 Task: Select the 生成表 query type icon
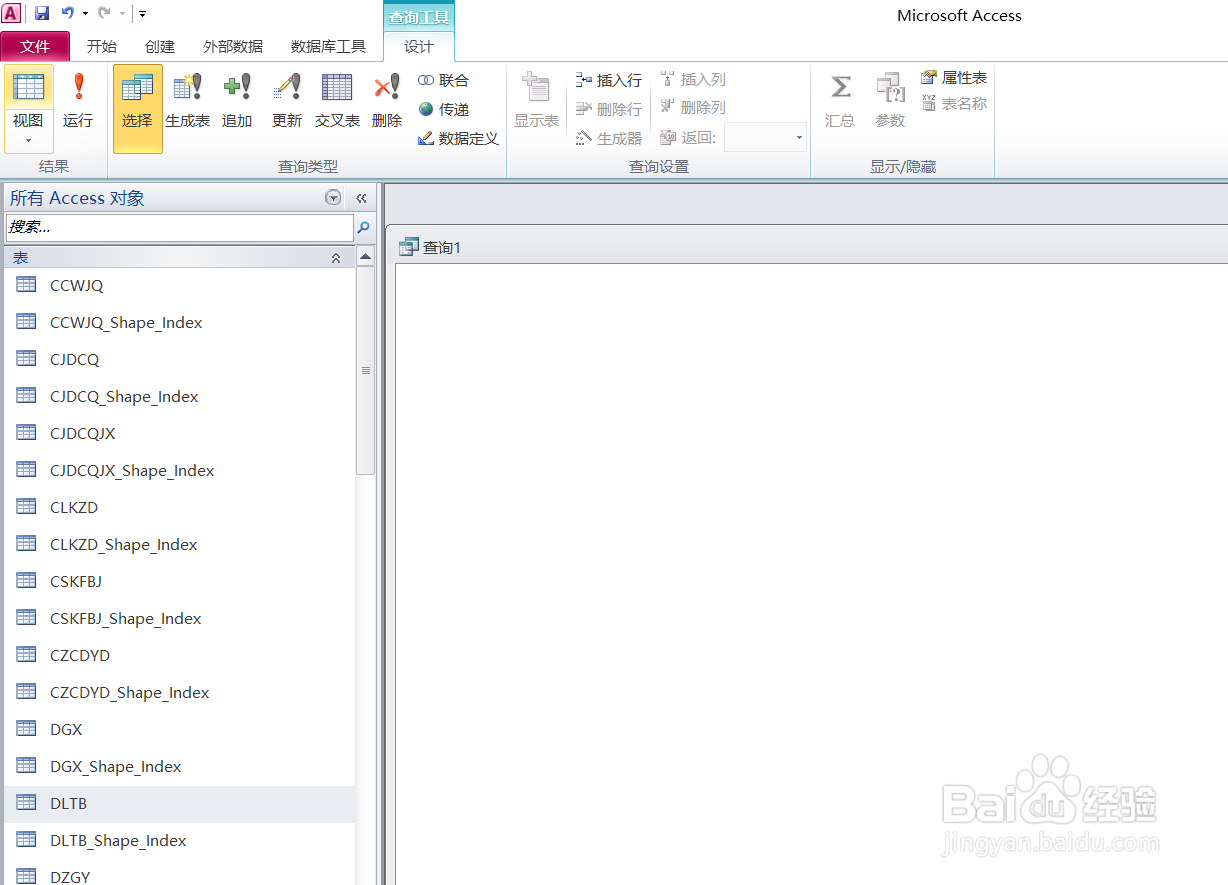click(x=188, y=100)
